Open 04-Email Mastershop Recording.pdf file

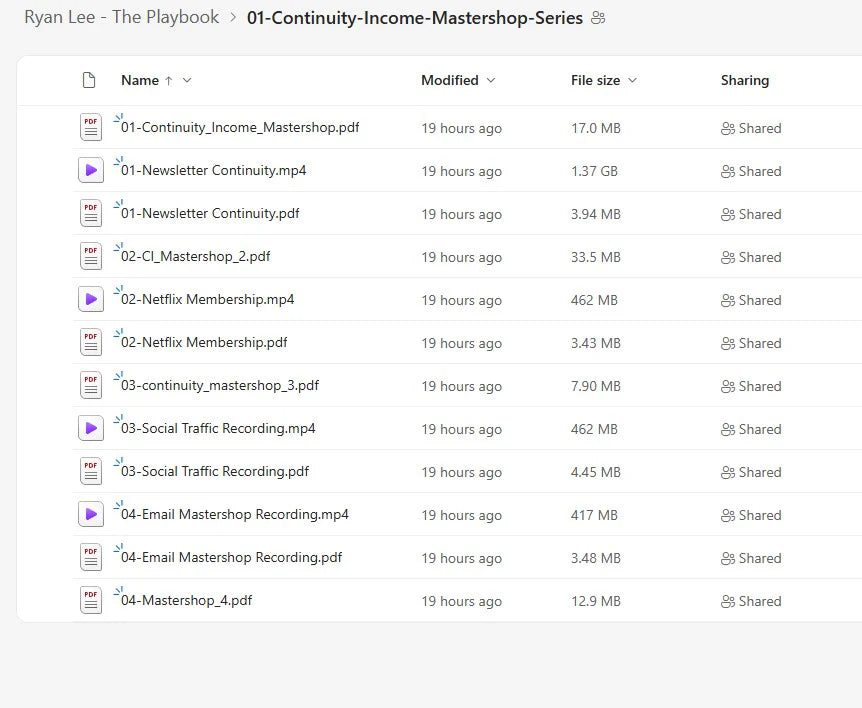231,558
